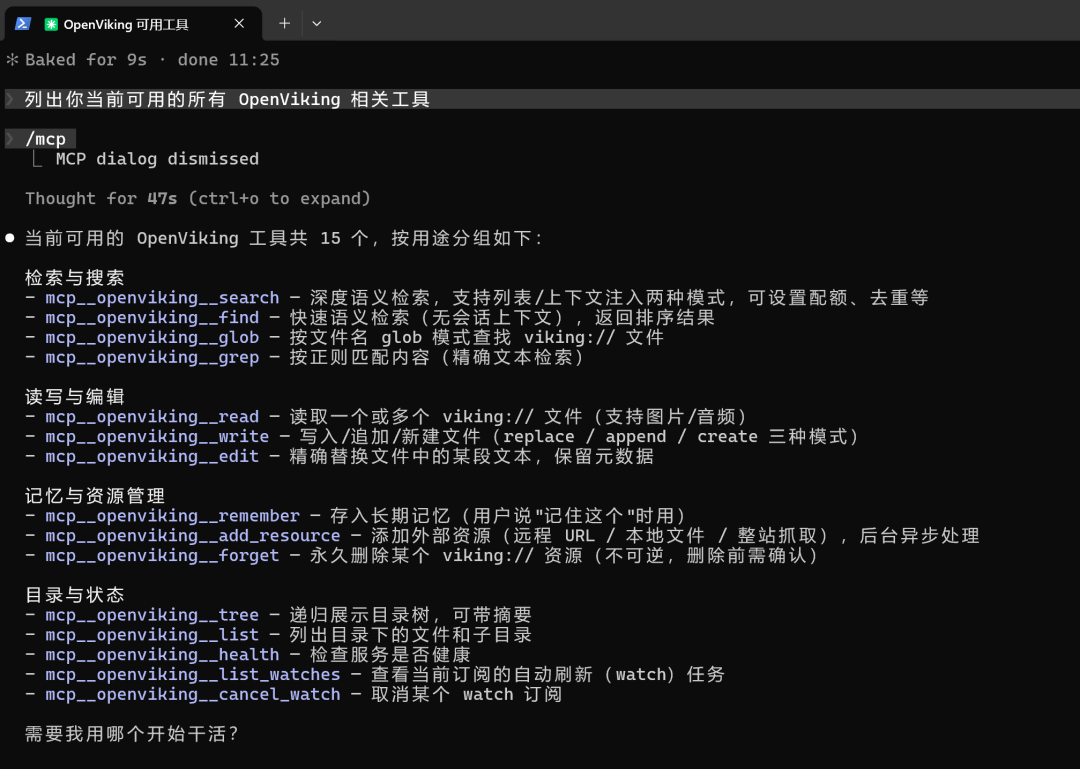Screen dimensions: 1080x769
Task: Click the /mcp command prompt line
Action: (x=45, y=139)
